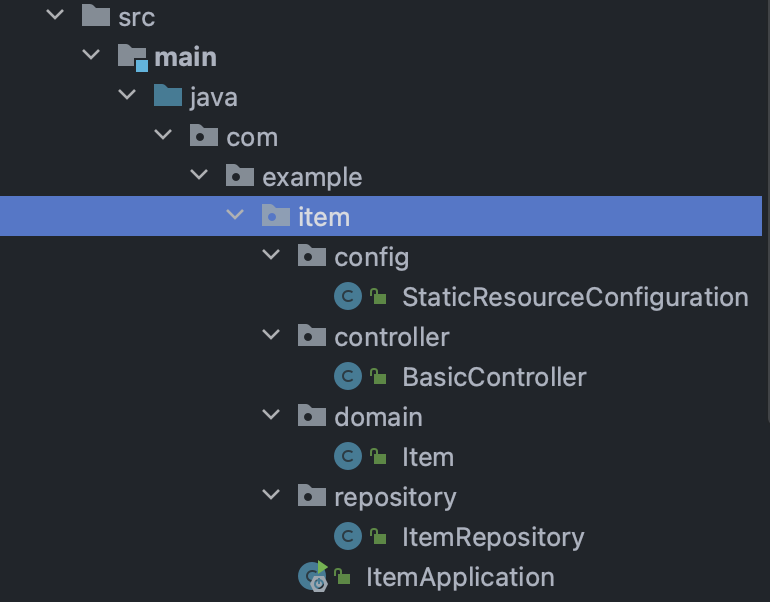Viewport: 770px width, 602px height.
Task: Collapse the item package chevron
Action: (235, 215)
